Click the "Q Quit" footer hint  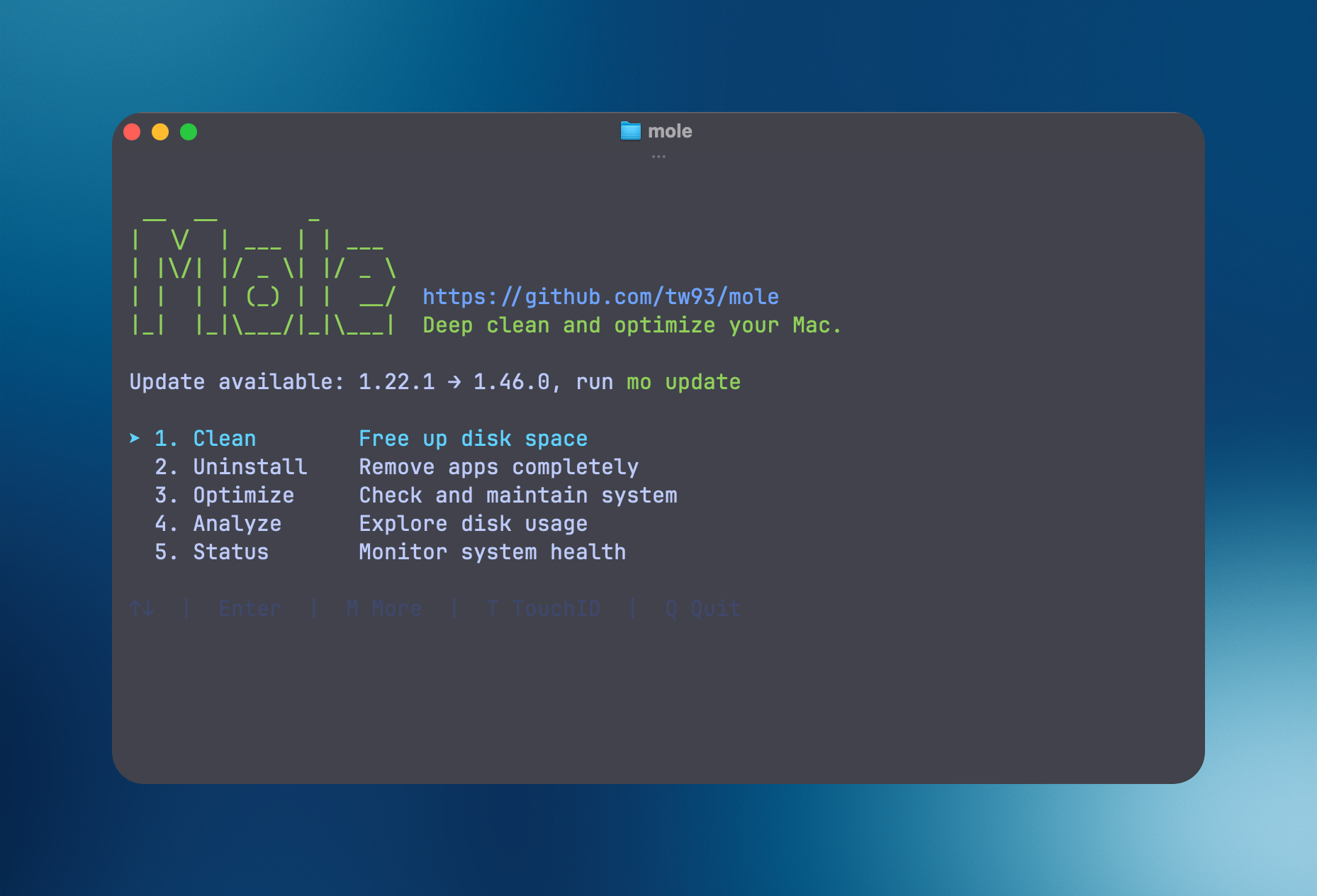[x=702, y=609]
